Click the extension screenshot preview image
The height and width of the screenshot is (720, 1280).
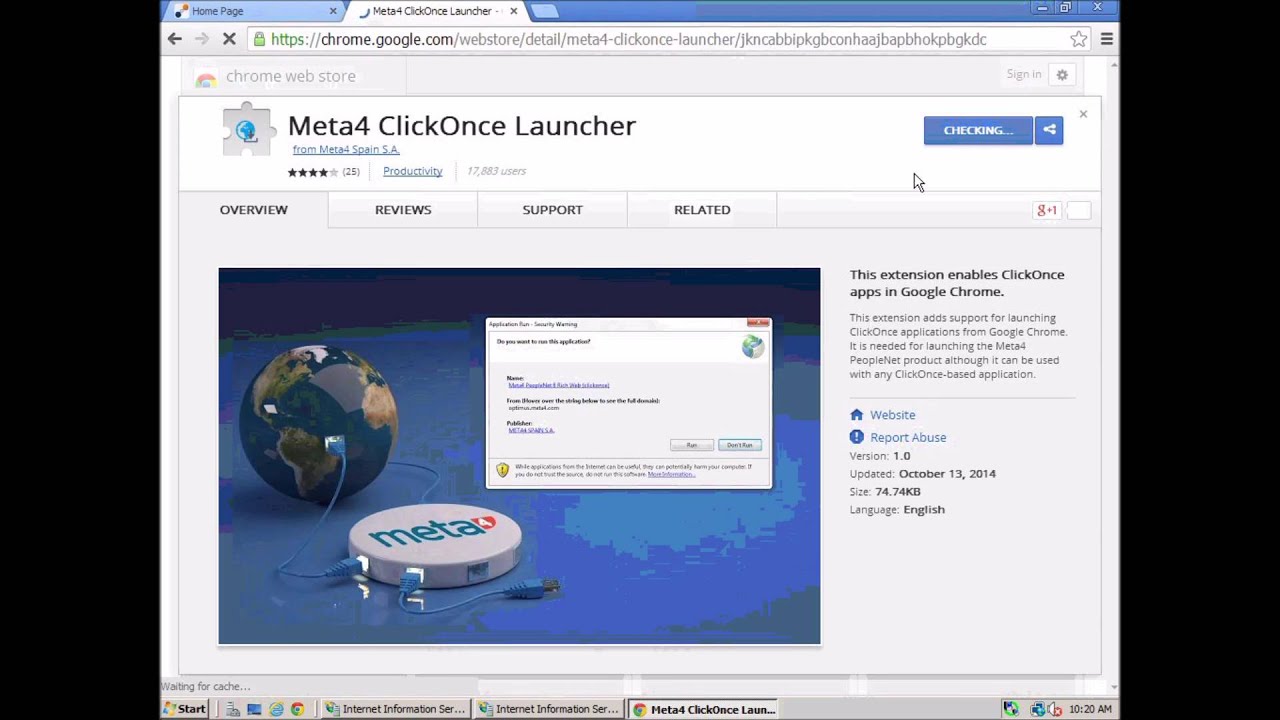[519, 456]
